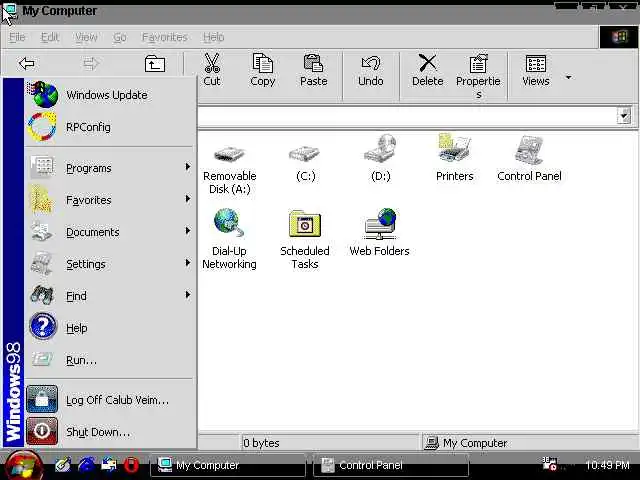Go back with the left arrow button
The height and width of the screenshot is (480, 640).
point(27,64)
